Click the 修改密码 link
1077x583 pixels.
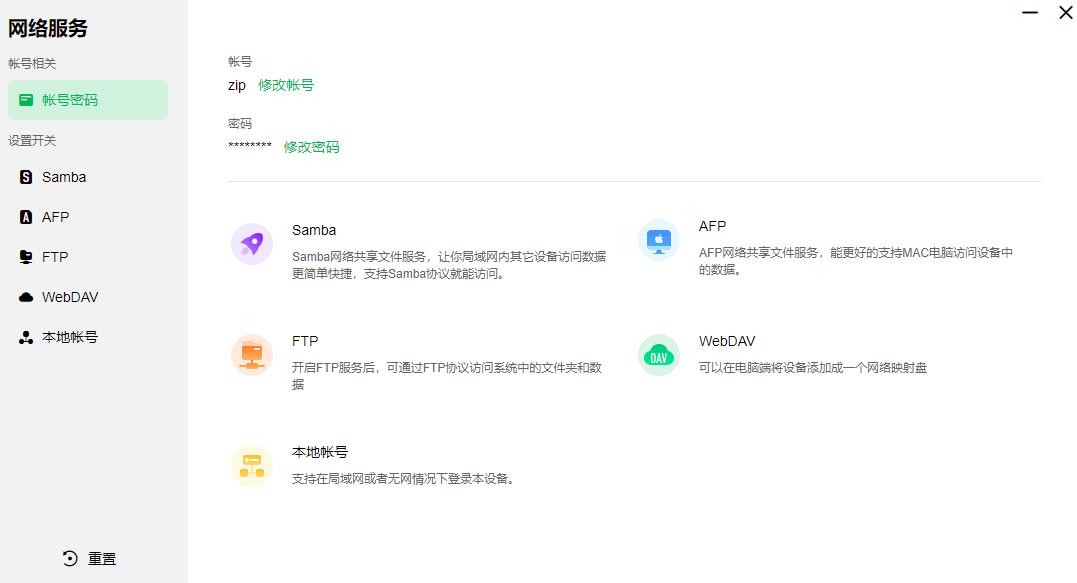(x=313, y=146)
